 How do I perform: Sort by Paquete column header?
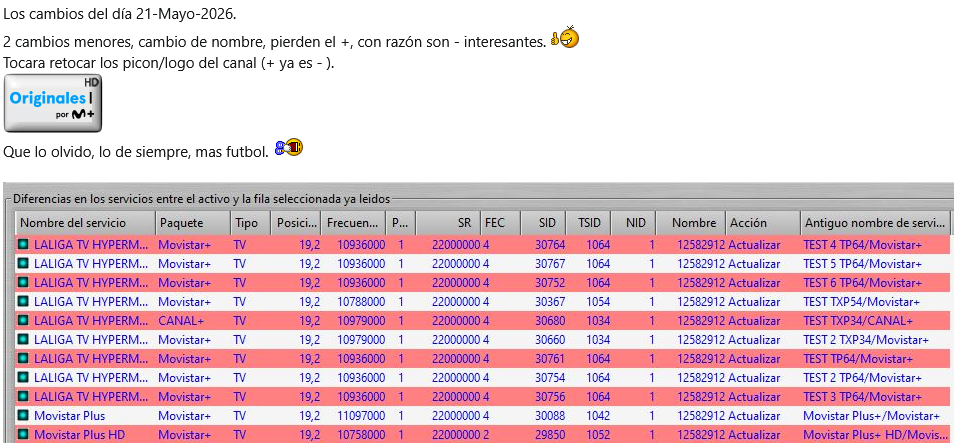point(193,223)
